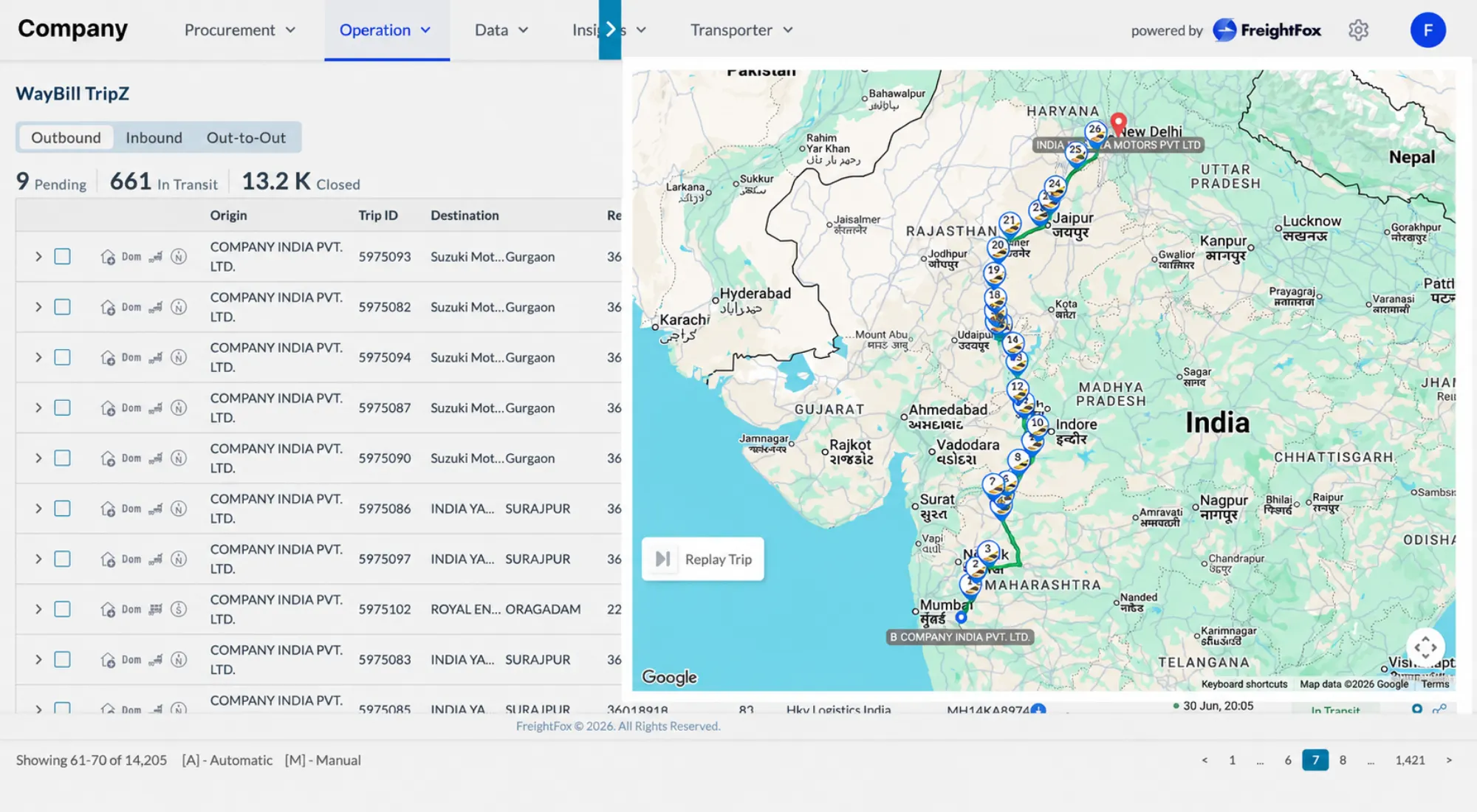Tick the checkbox for trip 5975090

tap(63, 458)
